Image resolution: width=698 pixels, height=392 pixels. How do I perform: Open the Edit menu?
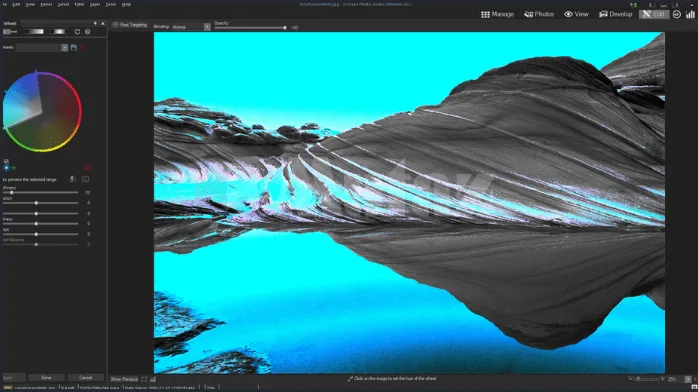[16, 4]
